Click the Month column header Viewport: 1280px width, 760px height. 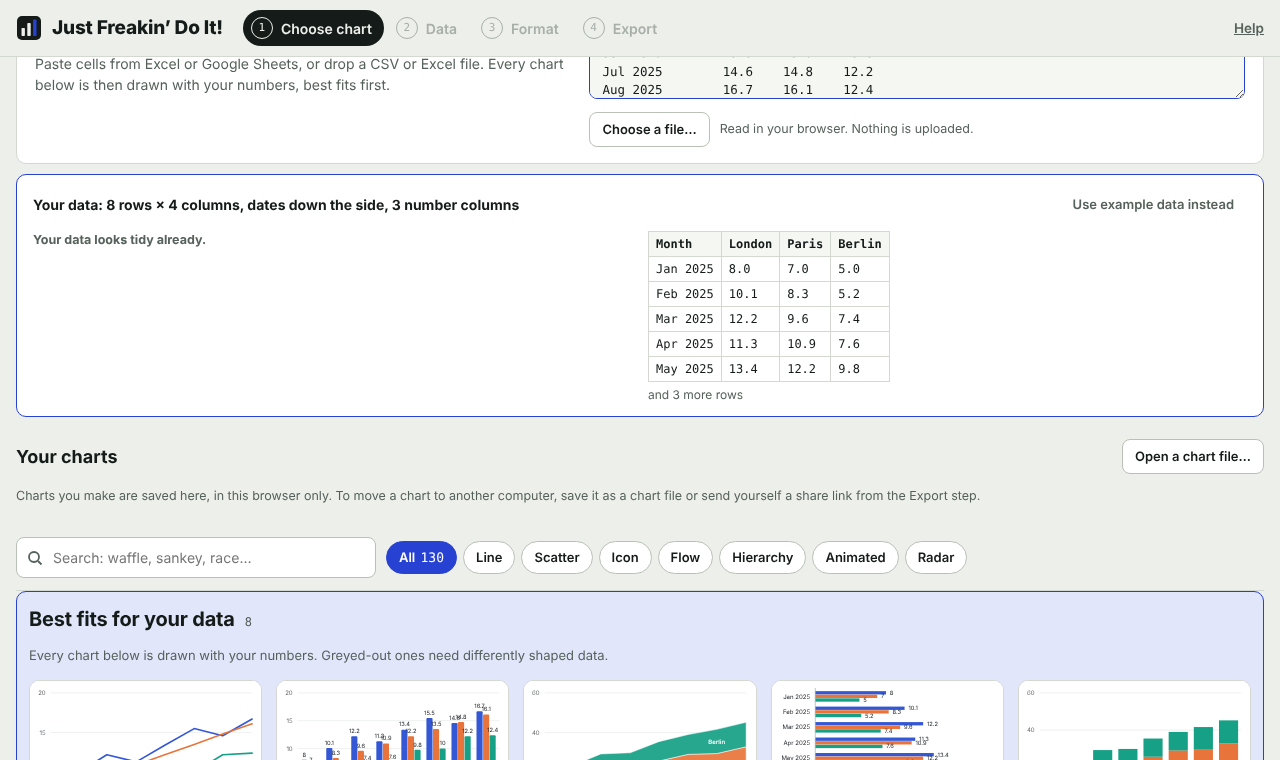[685, 244]
